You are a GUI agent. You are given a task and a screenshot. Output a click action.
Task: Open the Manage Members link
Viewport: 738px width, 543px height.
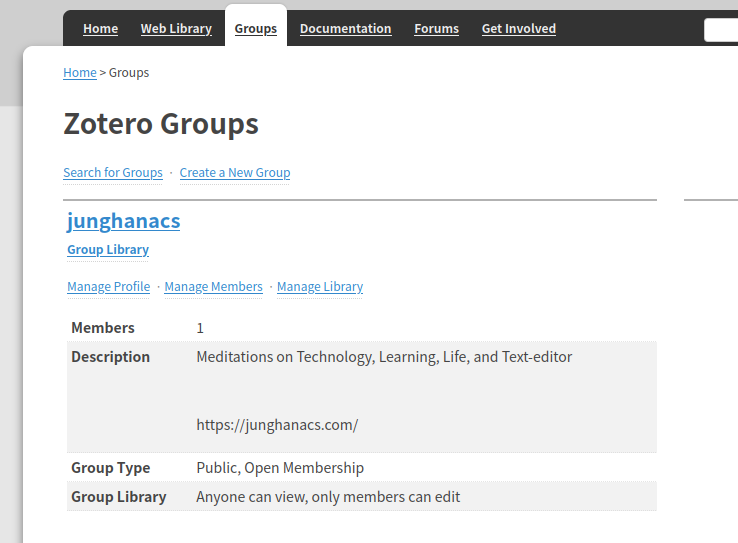tap(213, 287)
